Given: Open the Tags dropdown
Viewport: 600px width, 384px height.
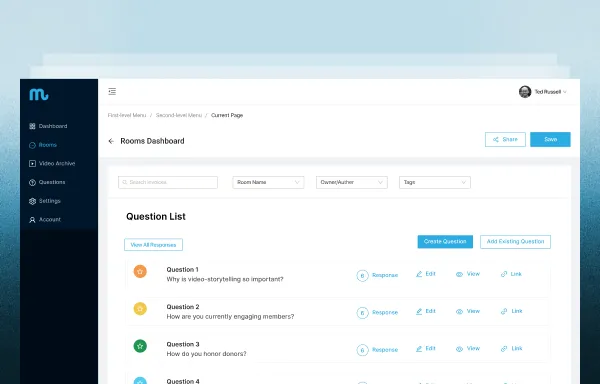Looking at the screenshot, I should pyautogui.click(x=435, y=182).
